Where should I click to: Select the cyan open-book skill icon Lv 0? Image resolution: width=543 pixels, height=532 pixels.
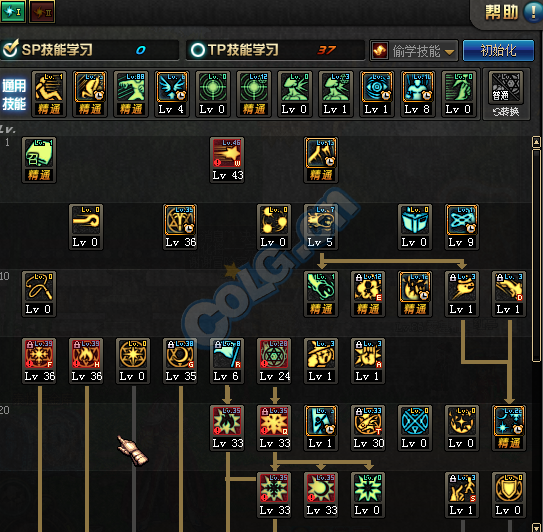(415, 227)
